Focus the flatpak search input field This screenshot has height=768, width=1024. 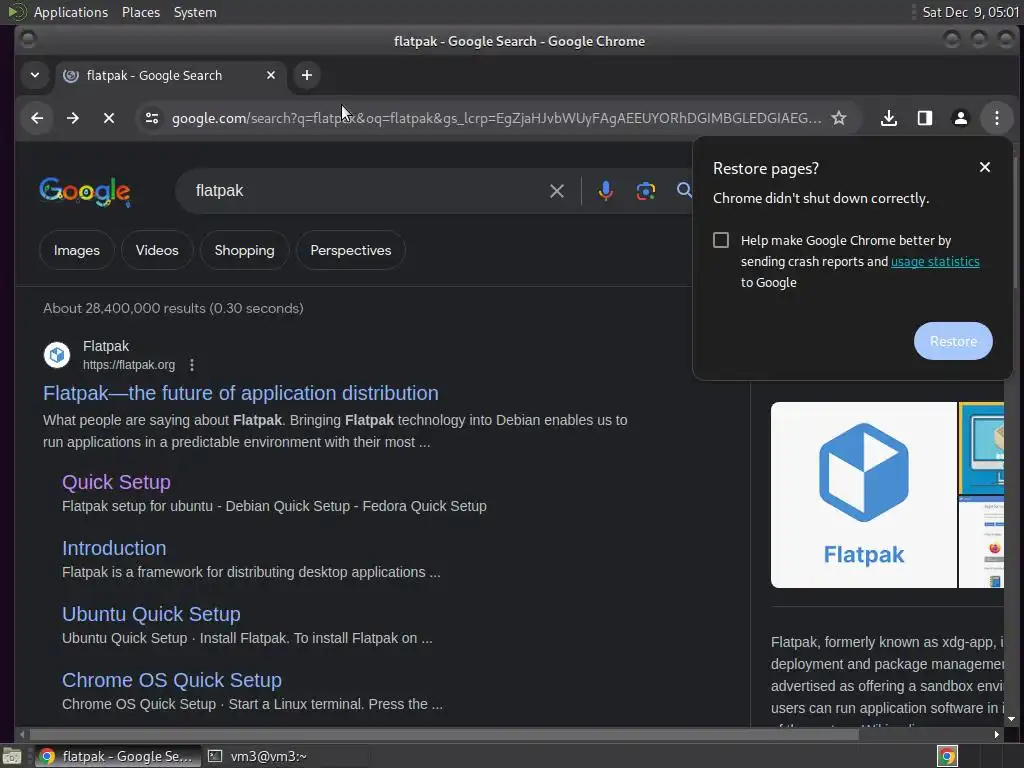366,191
